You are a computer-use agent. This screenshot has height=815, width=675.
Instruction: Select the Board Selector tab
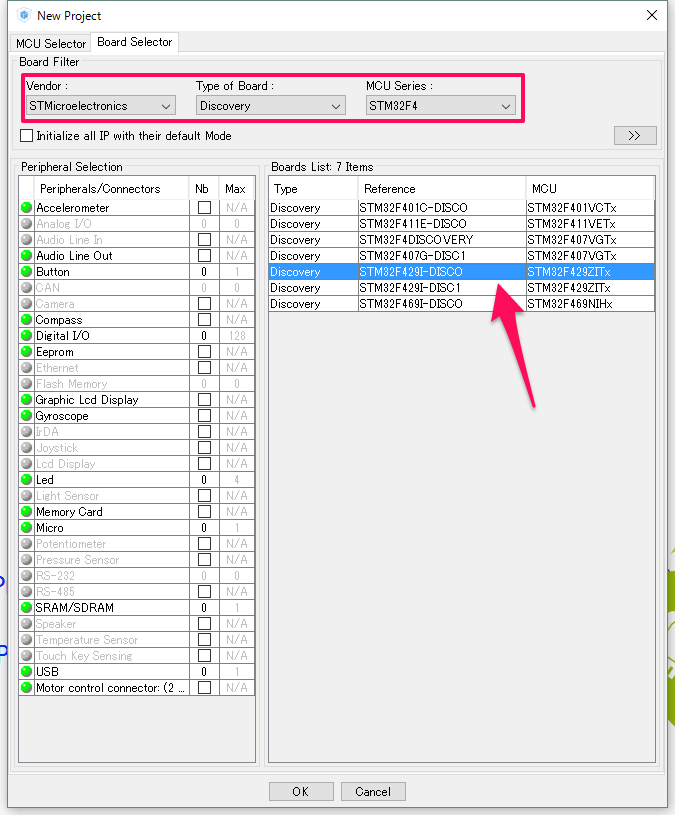click(135, 42)
